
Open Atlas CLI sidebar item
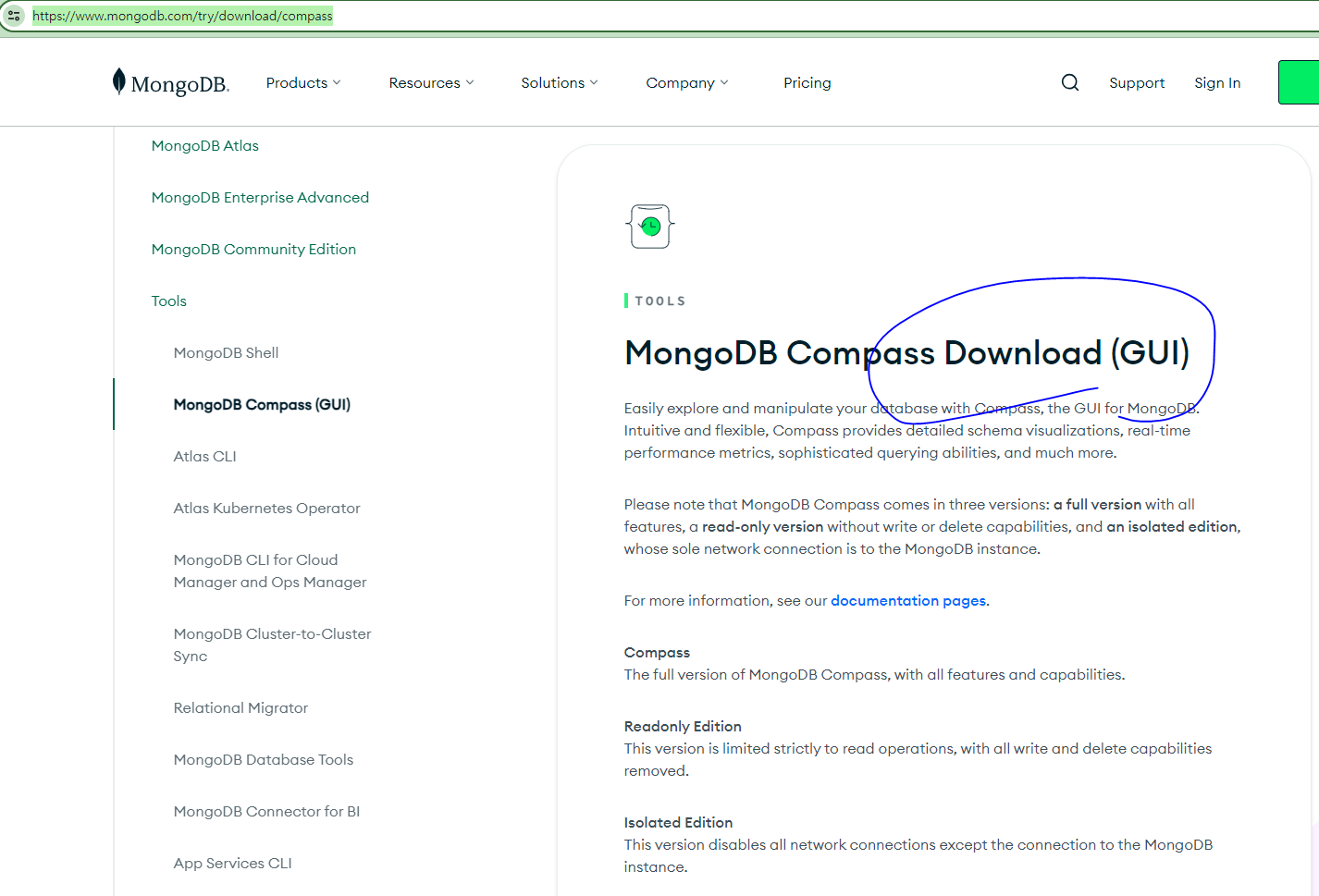204,456
